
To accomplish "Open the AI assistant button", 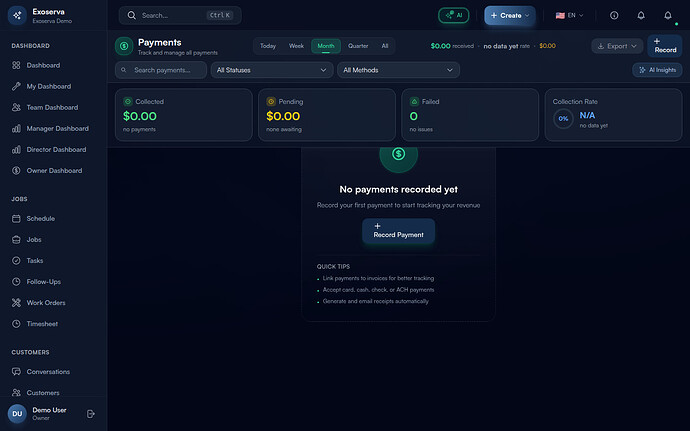I will (x=454, y=15).
